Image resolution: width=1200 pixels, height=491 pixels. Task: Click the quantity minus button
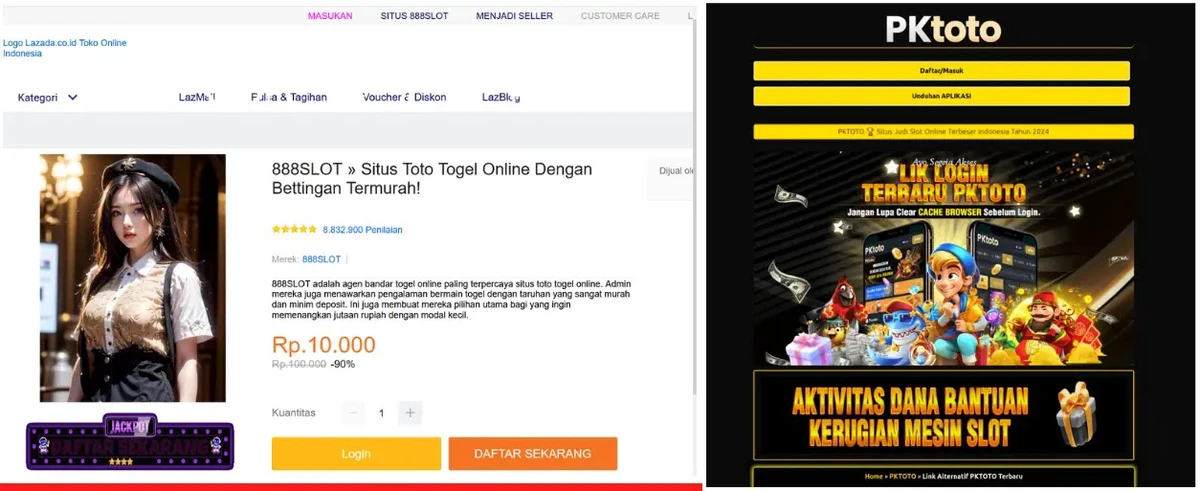354,413
